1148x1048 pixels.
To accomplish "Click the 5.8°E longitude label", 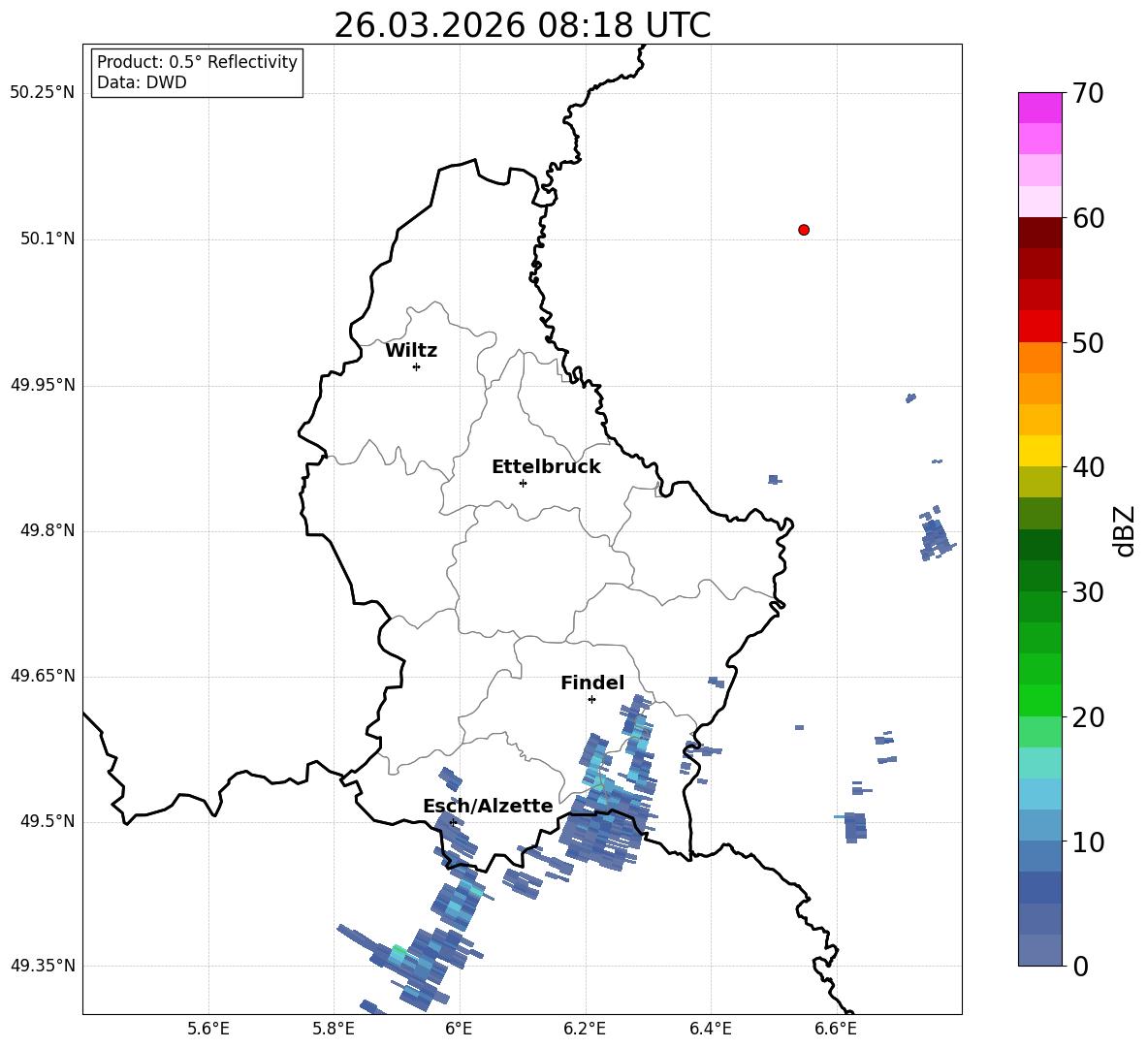I will coord(334,1029).
